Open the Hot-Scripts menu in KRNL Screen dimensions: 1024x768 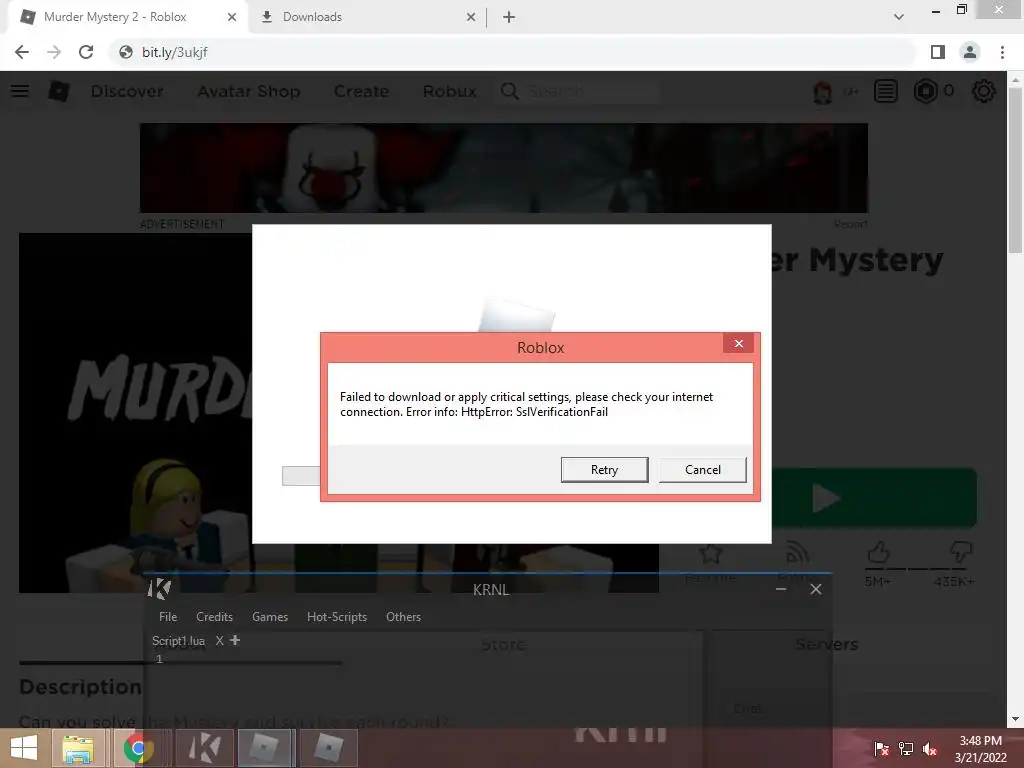[x=337, y=616]
